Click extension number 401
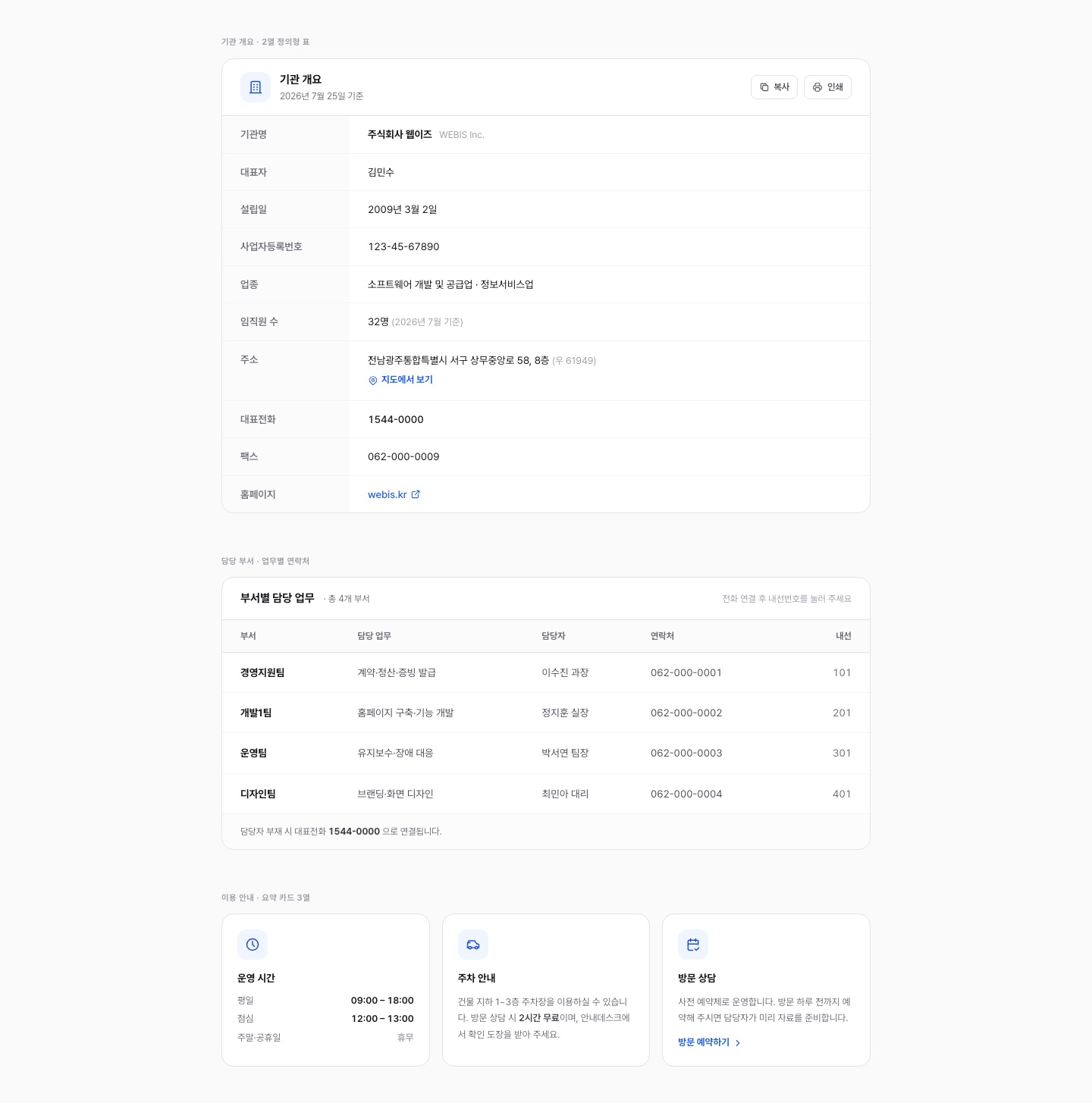Screen dimensions: 1092x1103 coord(842,794)
